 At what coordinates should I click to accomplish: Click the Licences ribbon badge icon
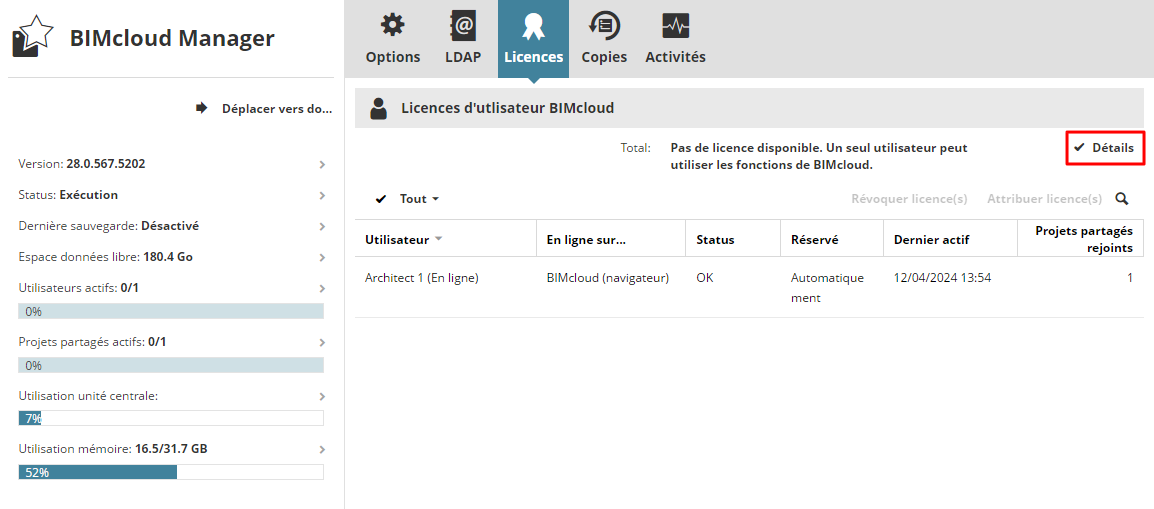533,27
